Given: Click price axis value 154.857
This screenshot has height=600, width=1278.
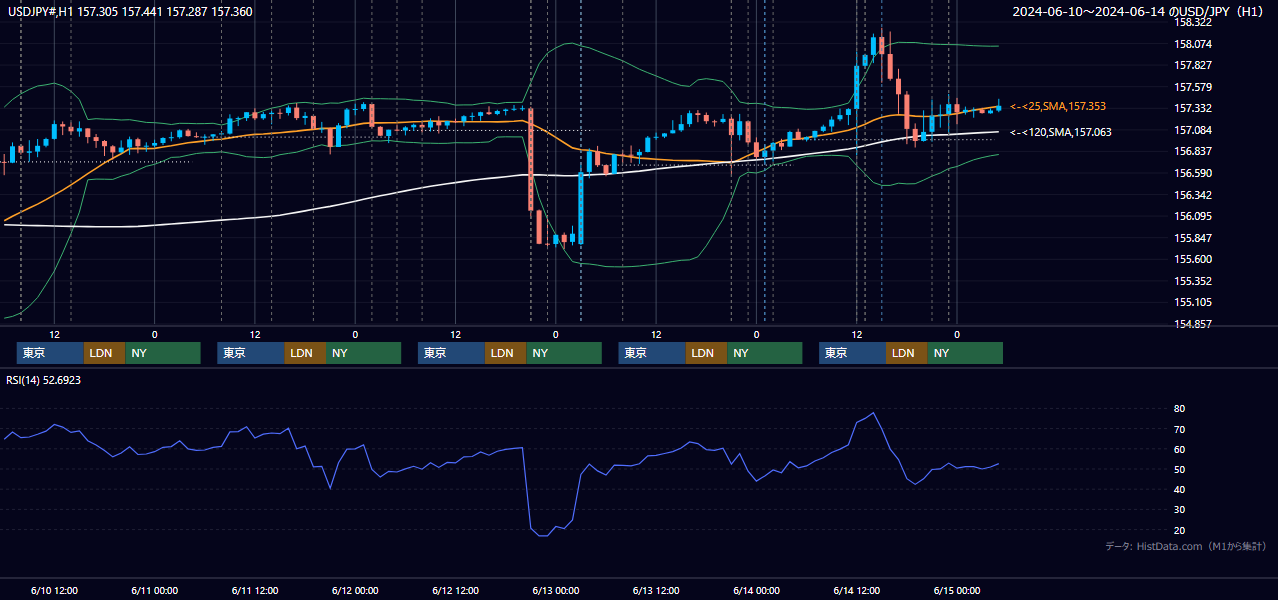Looking at the screenshot, I should [x=1194, y=324].
